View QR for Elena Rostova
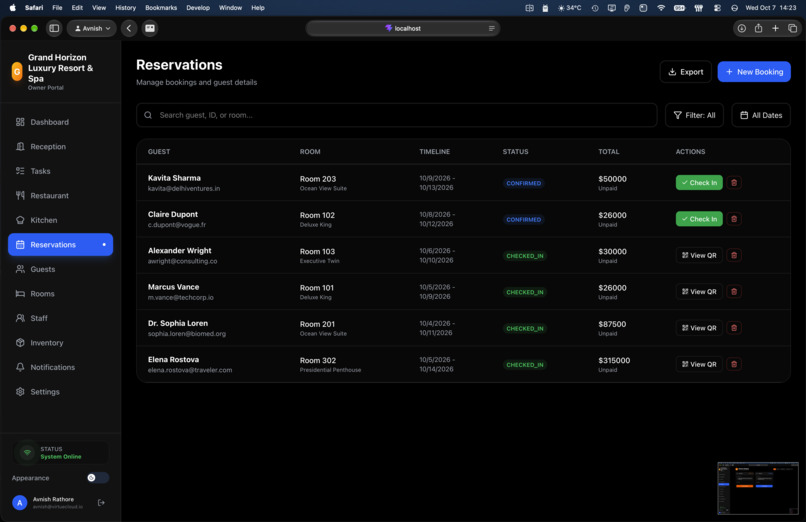This screenshot has width=806, height=522. tap(699, 364)
